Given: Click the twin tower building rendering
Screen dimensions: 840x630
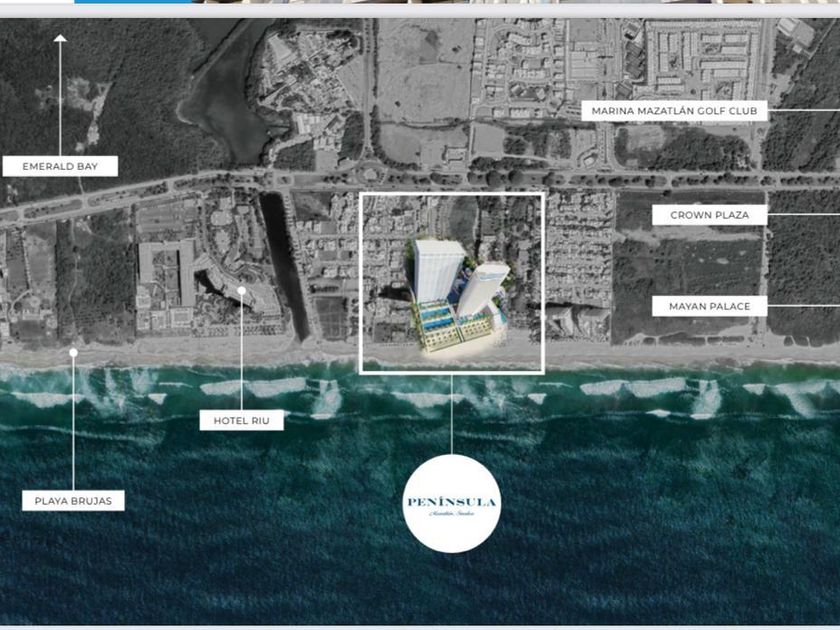Looking at the screenshot, I should [460, 296].
